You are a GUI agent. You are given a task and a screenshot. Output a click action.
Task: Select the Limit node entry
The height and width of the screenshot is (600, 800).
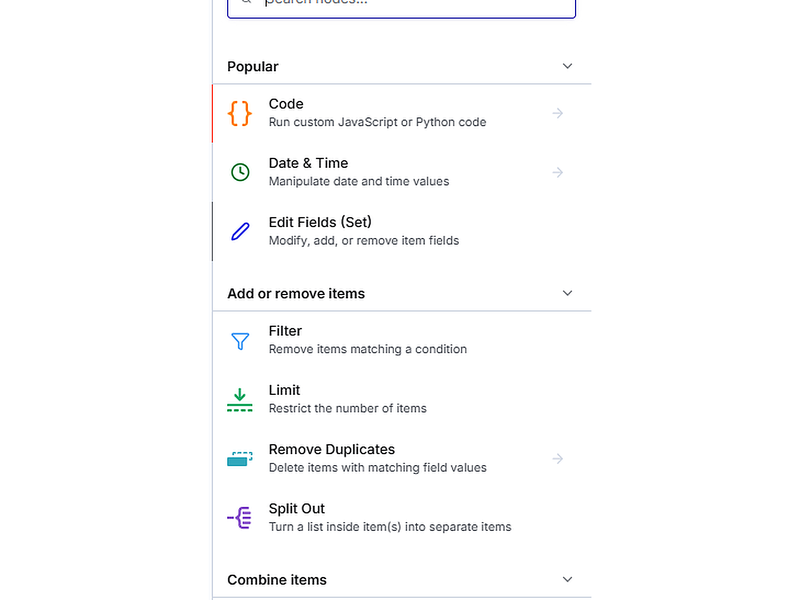402,399
